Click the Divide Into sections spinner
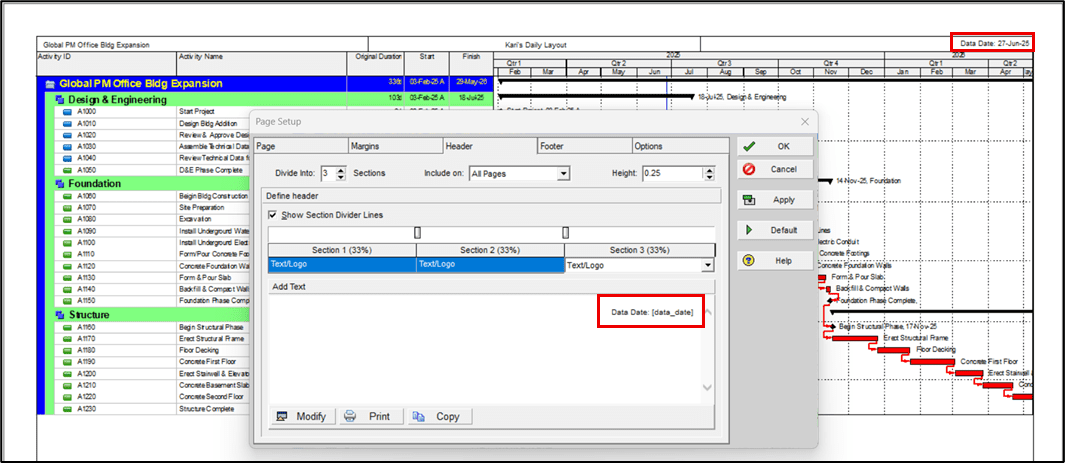This screenshot has width=1065, height=463. point(341,173)
